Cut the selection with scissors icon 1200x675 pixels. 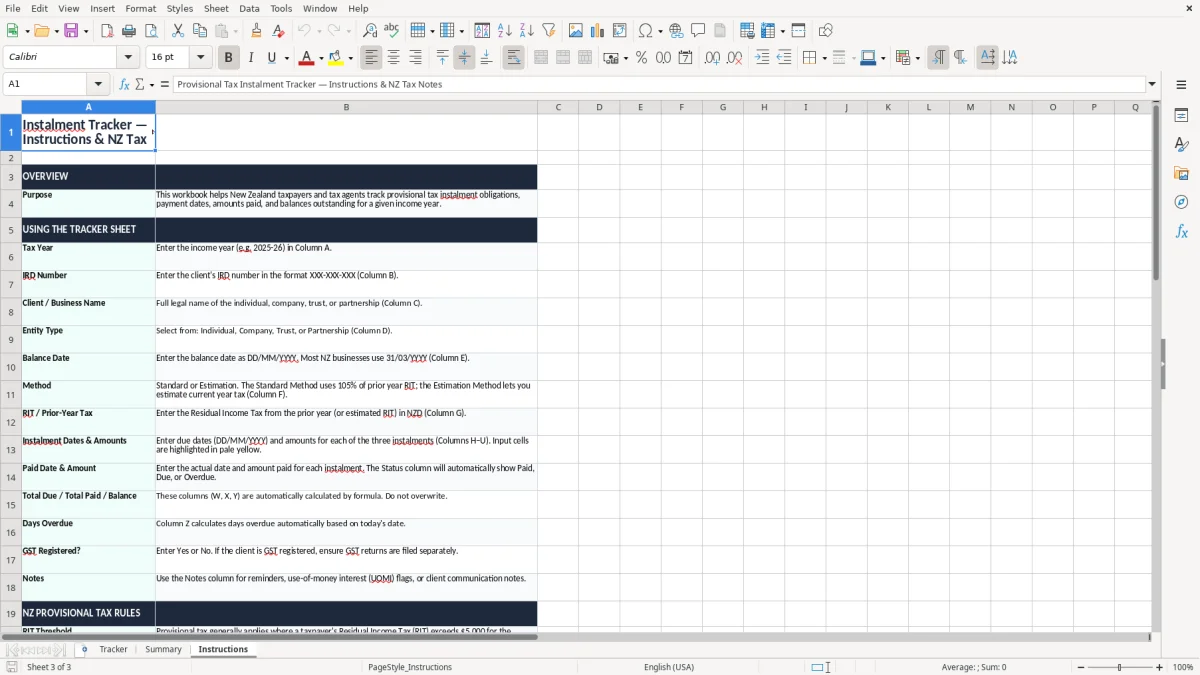tap(178, 31)
